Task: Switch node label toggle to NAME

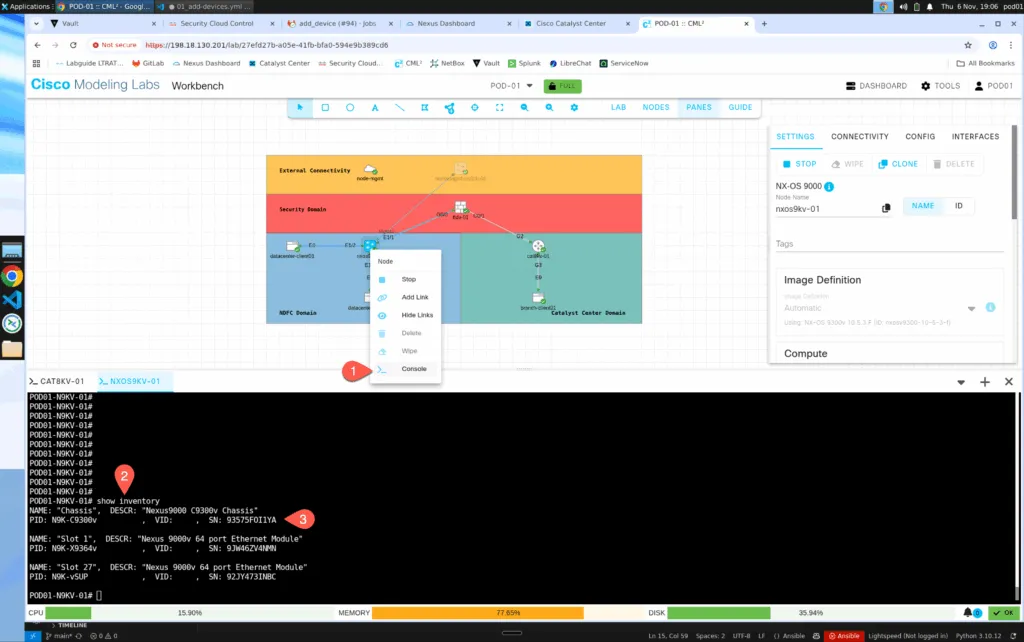Action: 923,206
